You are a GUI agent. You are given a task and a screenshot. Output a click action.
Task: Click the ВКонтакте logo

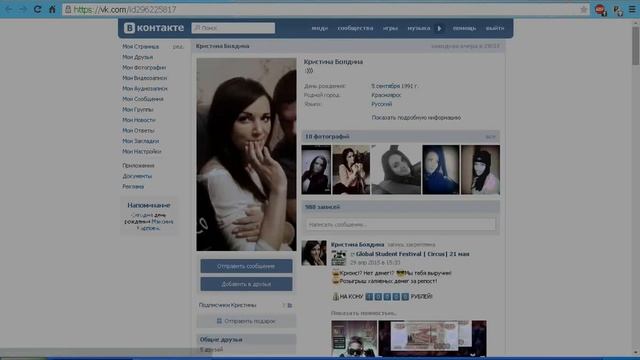[x=154, y=28]
